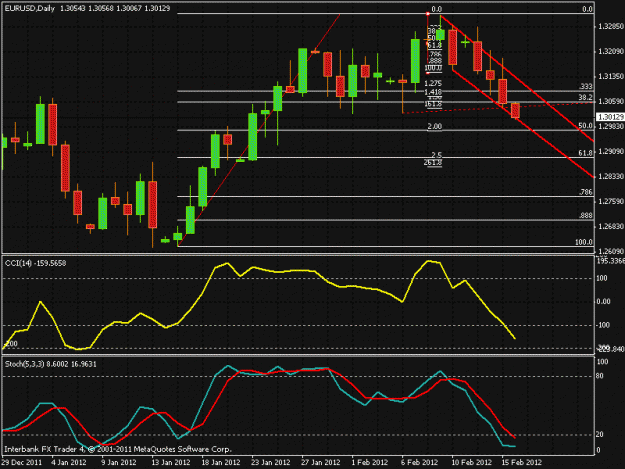Click the 15 Feb 2012 date label
This screenshot has width=625, height=469.
[522, 463]
